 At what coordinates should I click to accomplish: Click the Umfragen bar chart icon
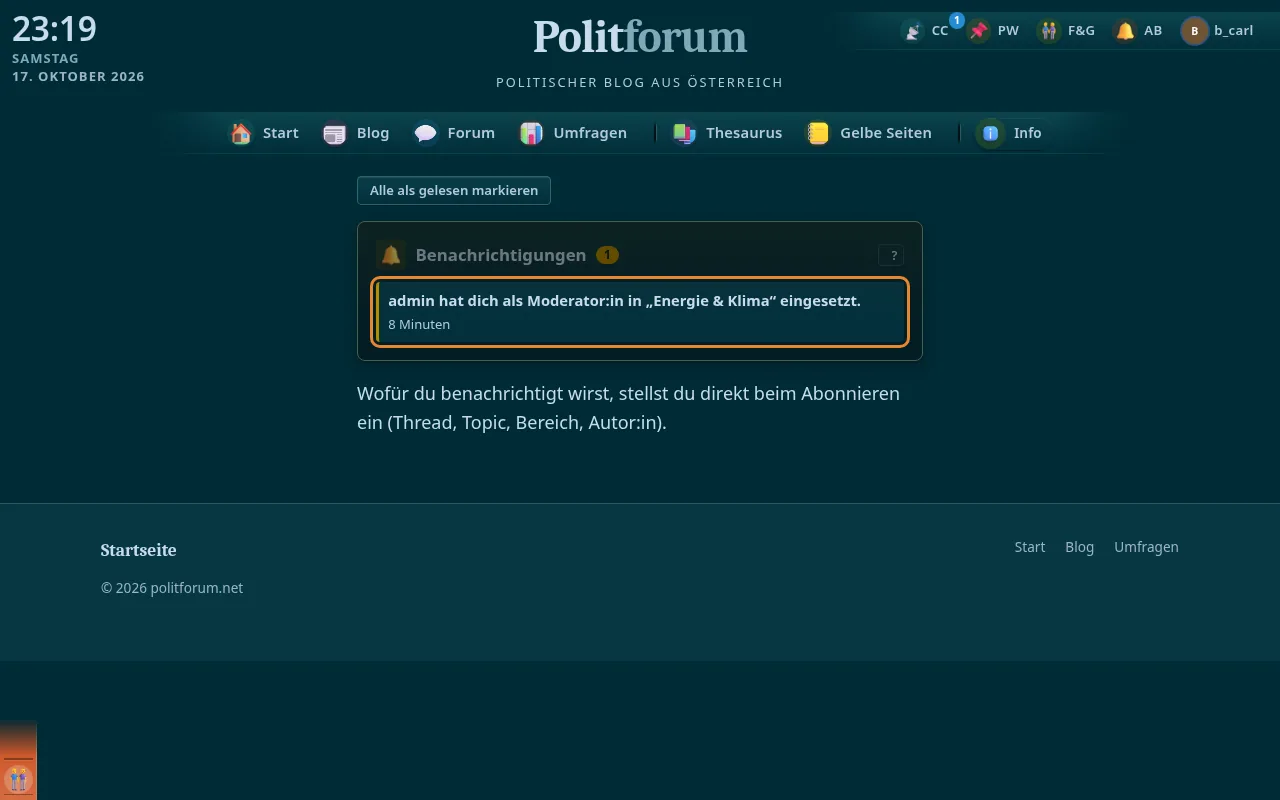(x=532, y=133)
